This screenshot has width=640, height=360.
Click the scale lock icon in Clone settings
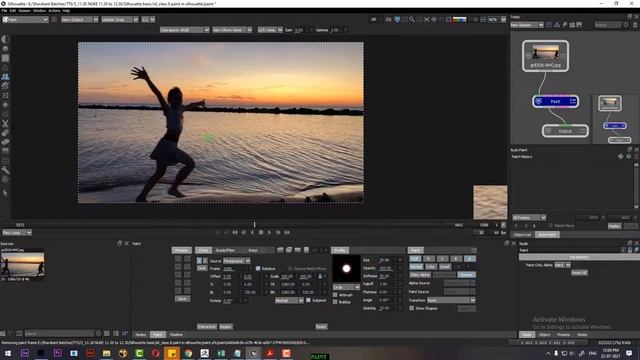tap(320, 276)
